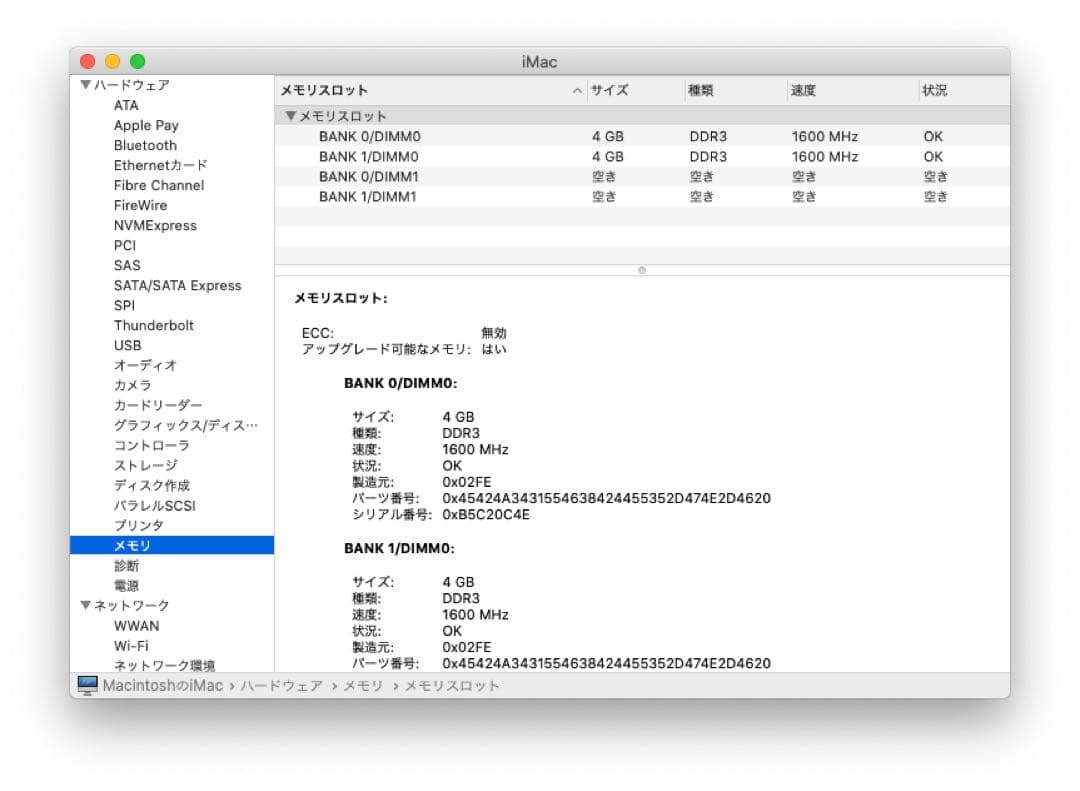Click ECC 無効 value

tap(494, 333)
